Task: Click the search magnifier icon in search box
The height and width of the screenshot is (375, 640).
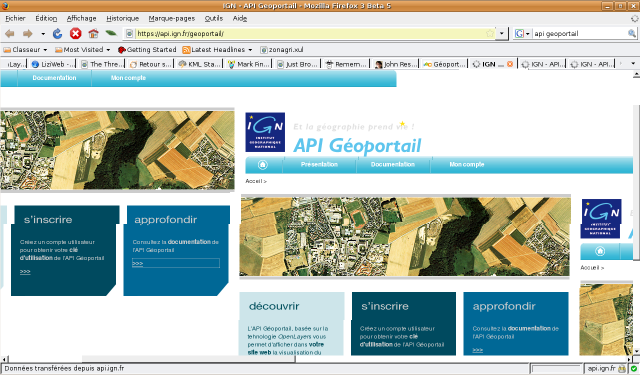Action: coord(631,33)
